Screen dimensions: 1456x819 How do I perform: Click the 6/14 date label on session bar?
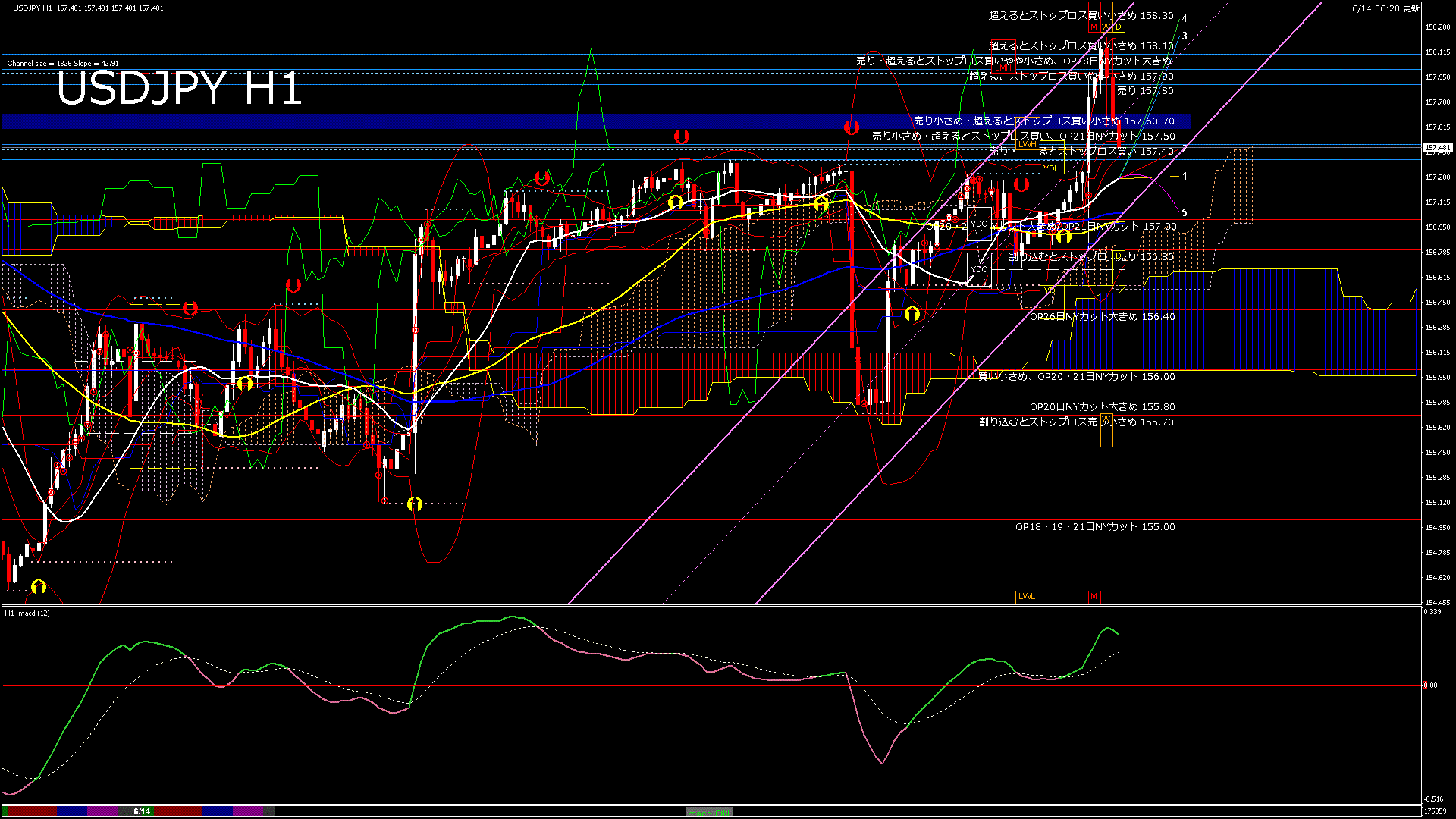[x=142, y=811]
